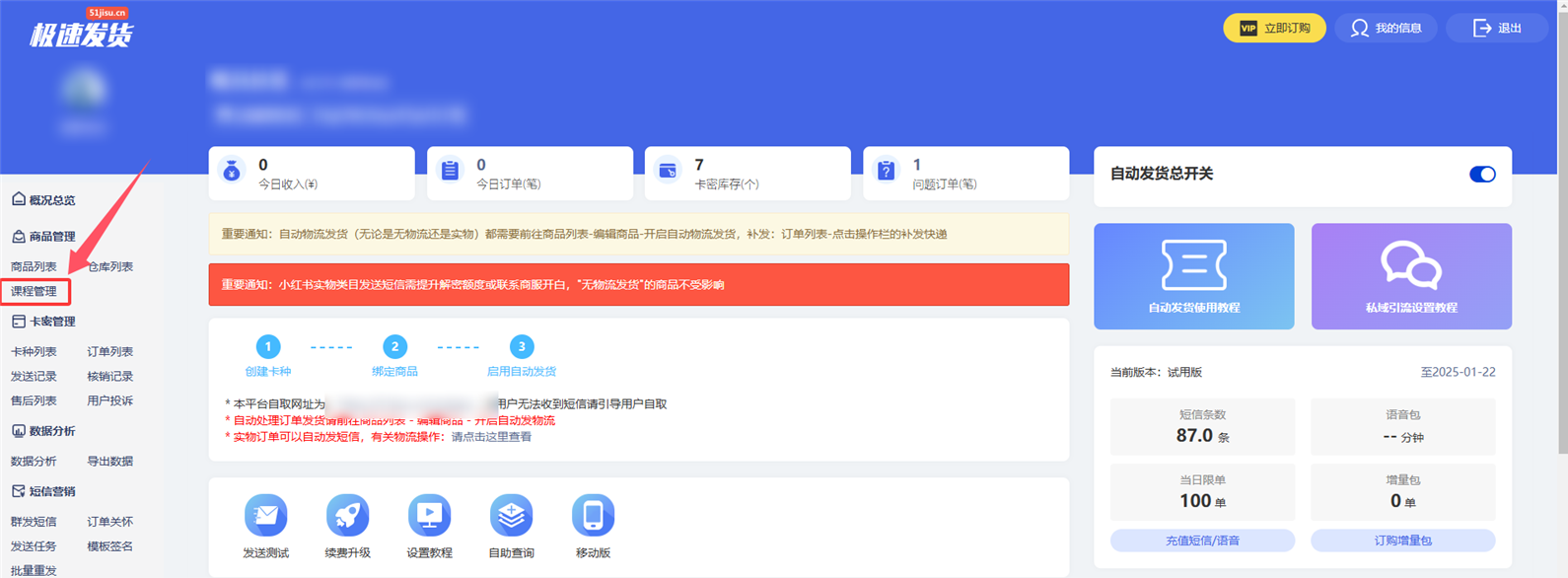Open 订单关怀 in sidebar
1568x578 pixels.
pyautogui.click(x=110, y=521)
